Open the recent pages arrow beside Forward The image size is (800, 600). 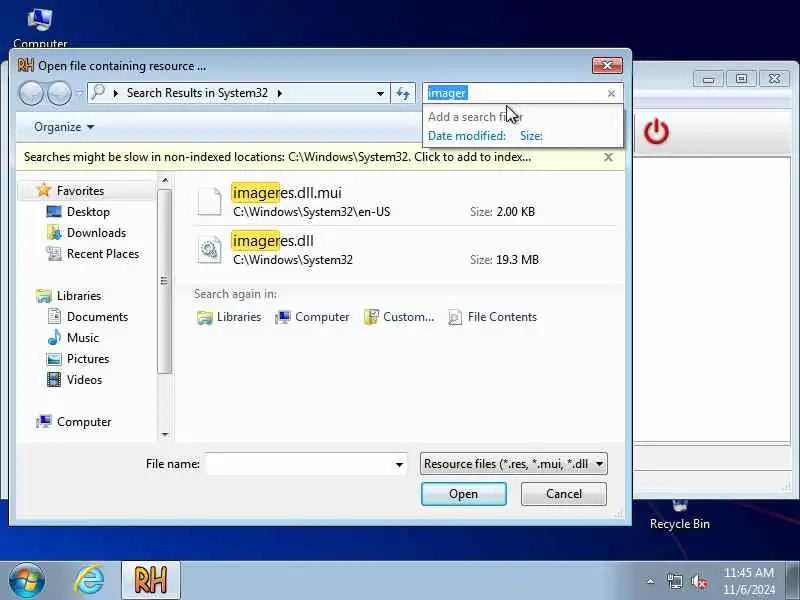pos(80,93)
